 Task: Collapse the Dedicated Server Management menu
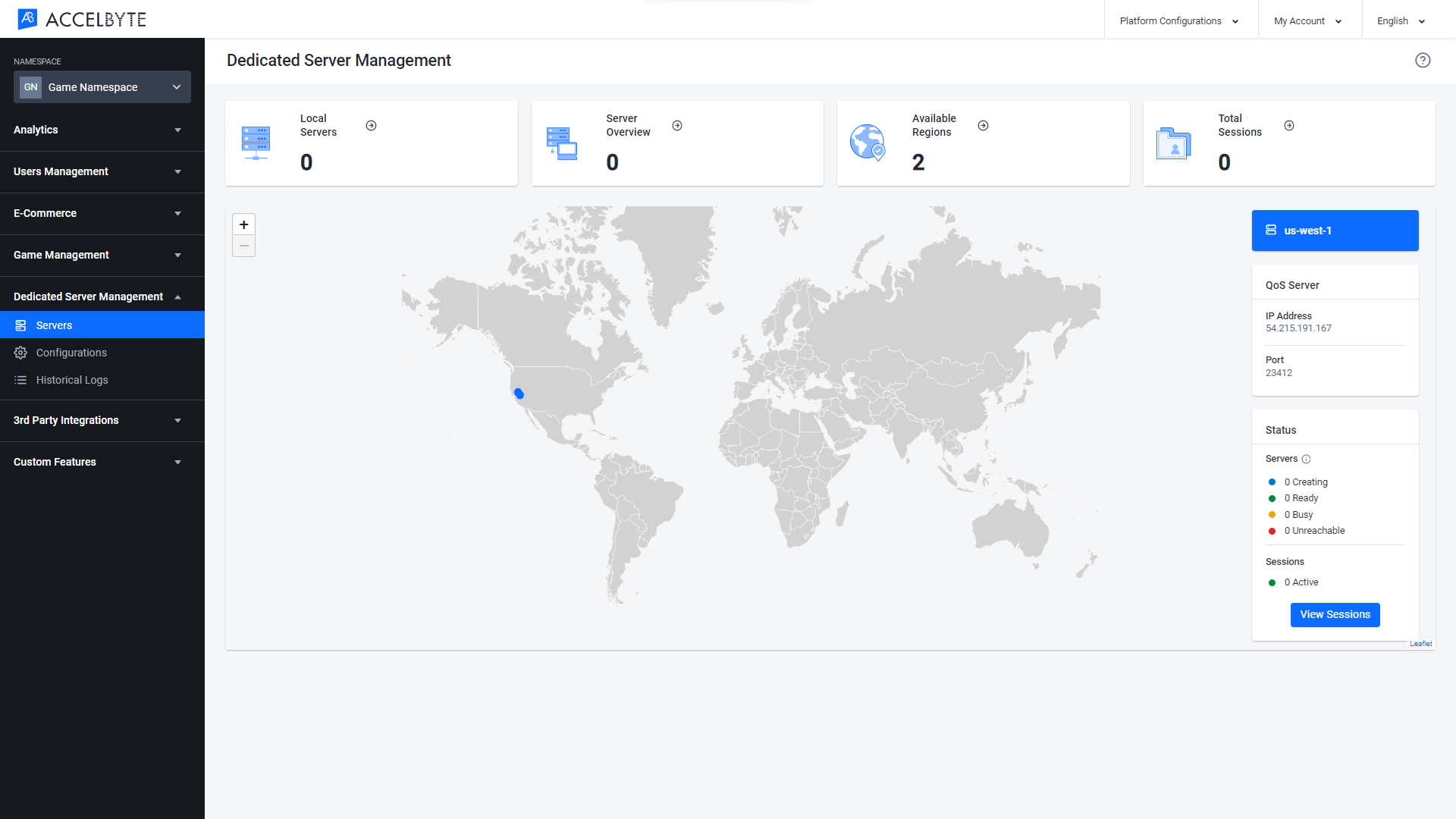(x=102, y=297)
